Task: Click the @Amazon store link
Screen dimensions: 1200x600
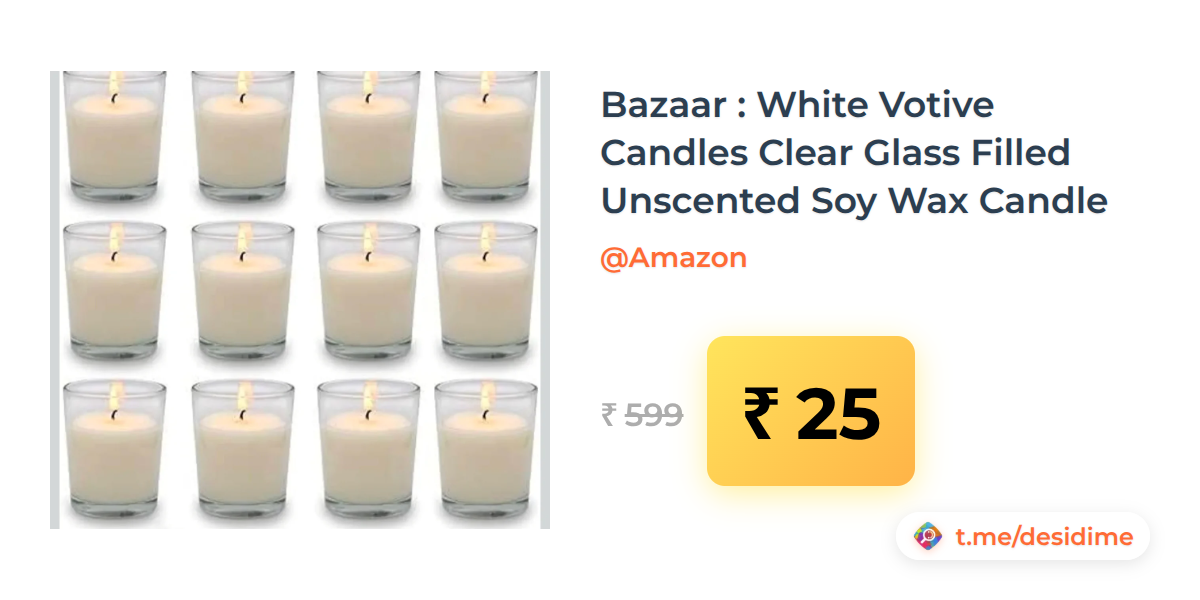Action: tap(673, 258)
